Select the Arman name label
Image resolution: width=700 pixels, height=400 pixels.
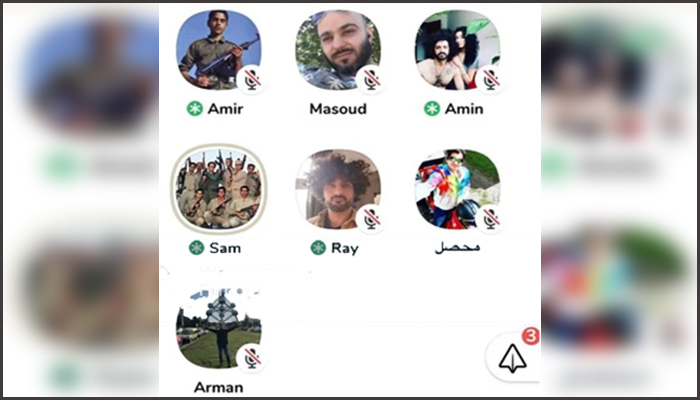[x=218, y=387]
